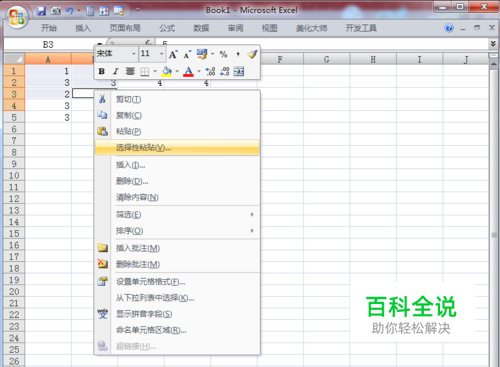Image resolution: width=500 pixels, height=367 pixels.
Task: Apply accounting number format
Action: pyautogui.click(x=202, y=54)
